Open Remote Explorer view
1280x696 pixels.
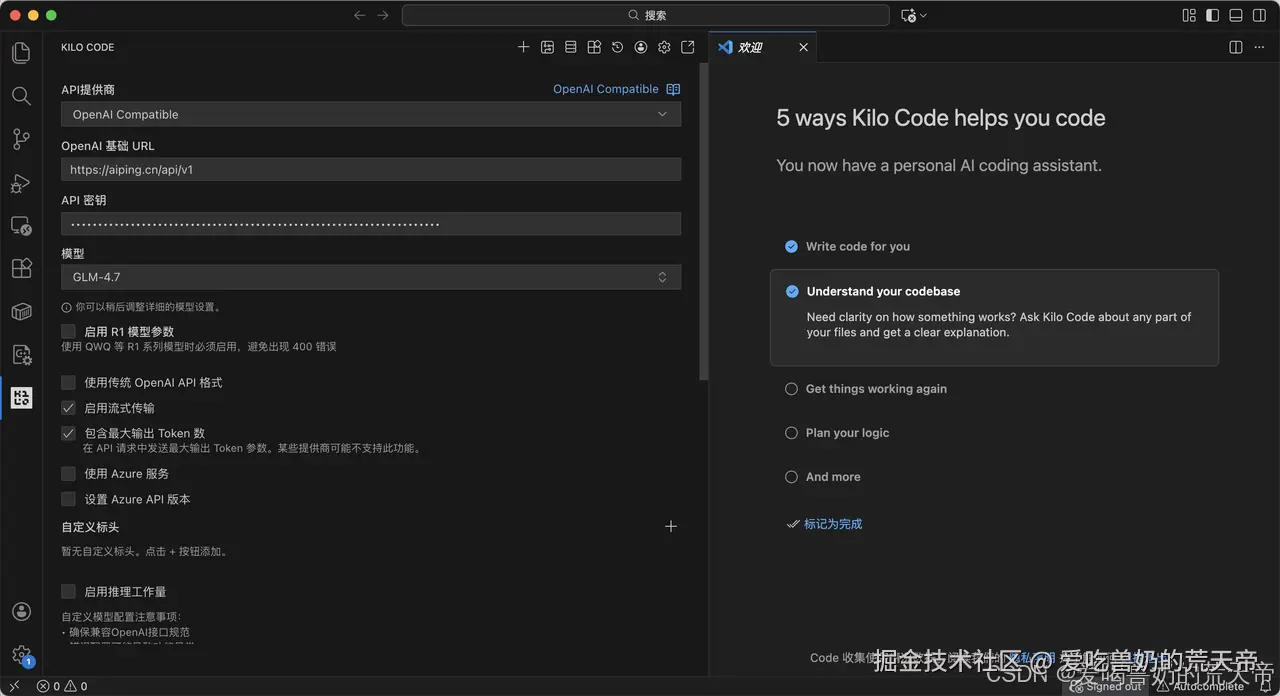(x=21, y=226)
